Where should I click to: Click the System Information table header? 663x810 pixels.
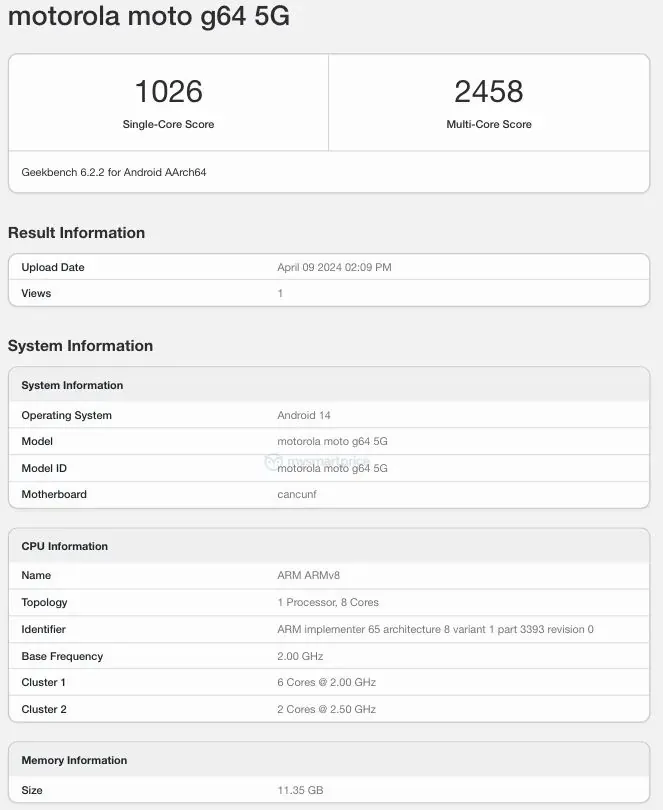[x=72, y=386]
